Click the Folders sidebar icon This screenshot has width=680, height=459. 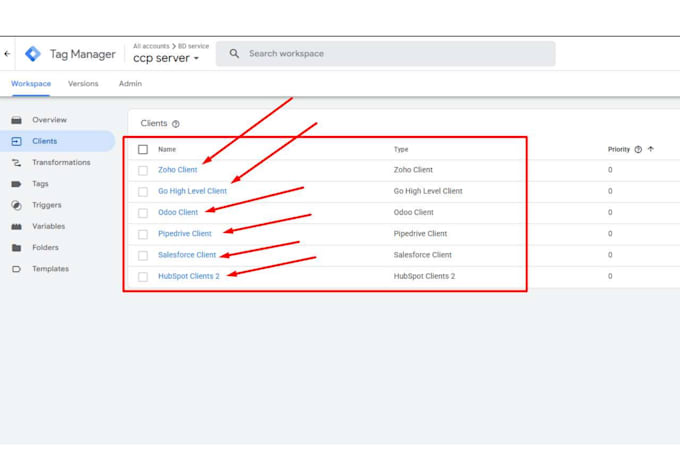(16, 247)
